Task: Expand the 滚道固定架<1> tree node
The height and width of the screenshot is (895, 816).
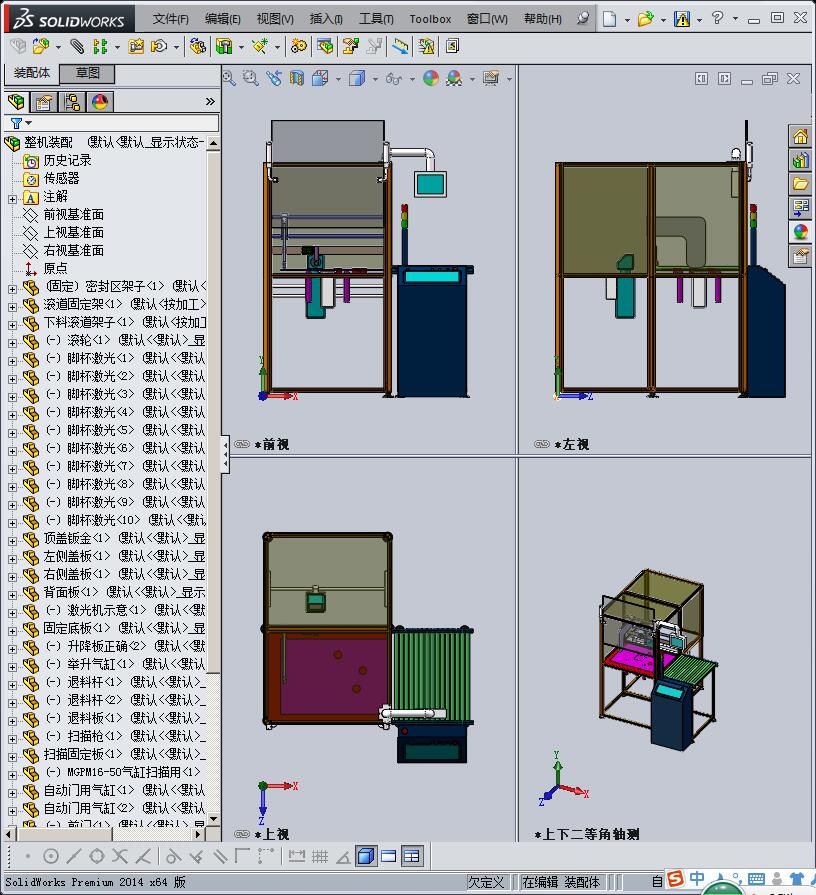Action: click(13, 307)
